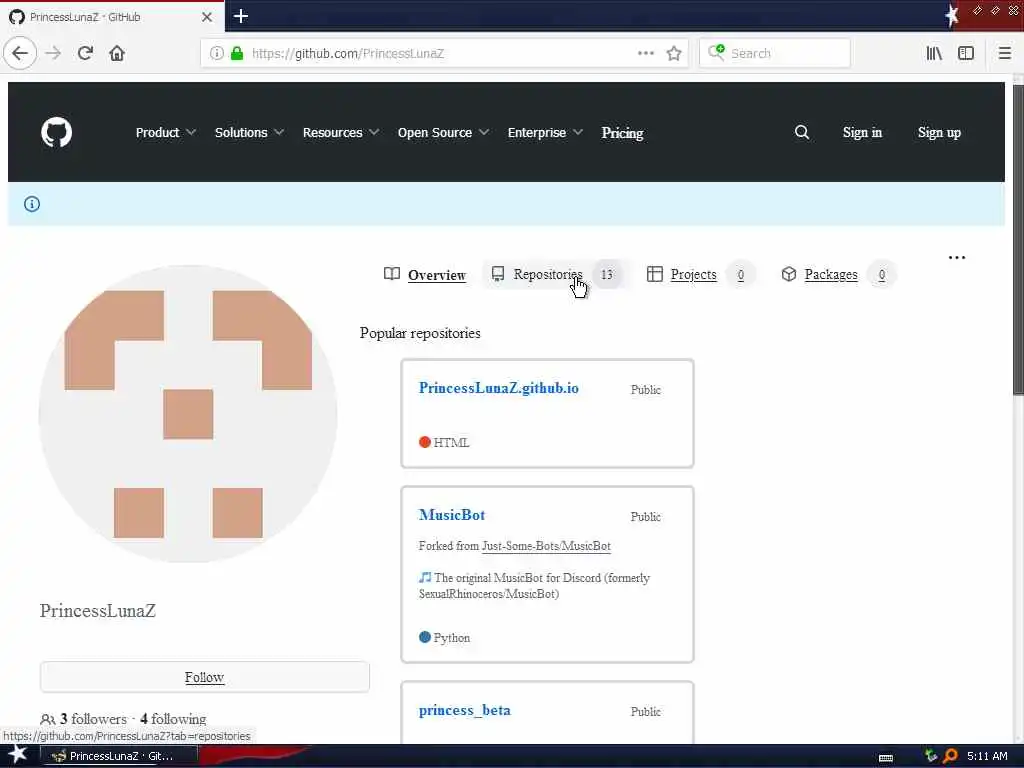Click the PrincessLunaZ taskbar window button
Image resolution: width=1024 pixels, height=768 pixels.
point(118,756)
